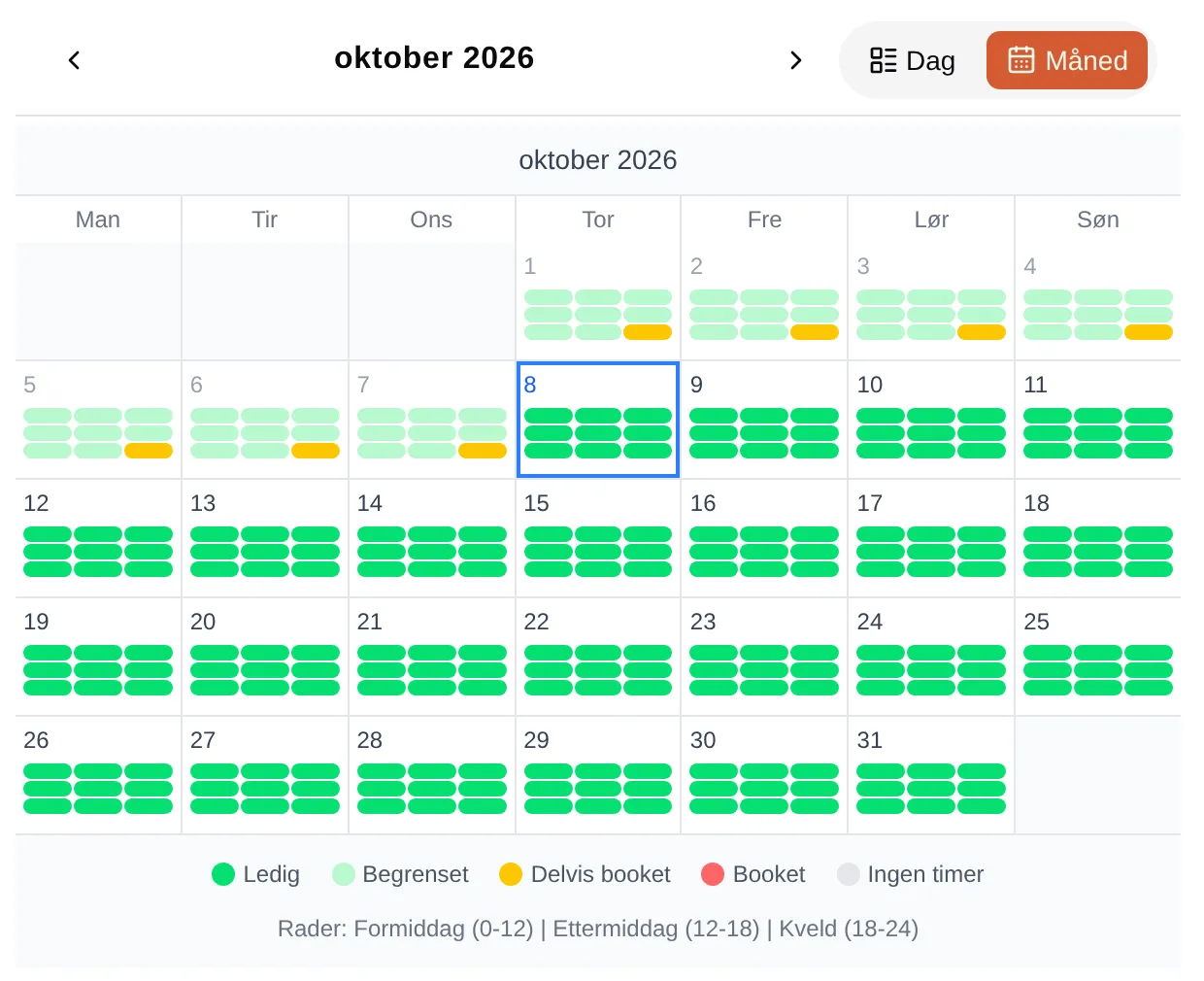Pick day 5 in the month grid
Image resolution: width=1204 pixels, height=981 pixels.
[98, 420]
